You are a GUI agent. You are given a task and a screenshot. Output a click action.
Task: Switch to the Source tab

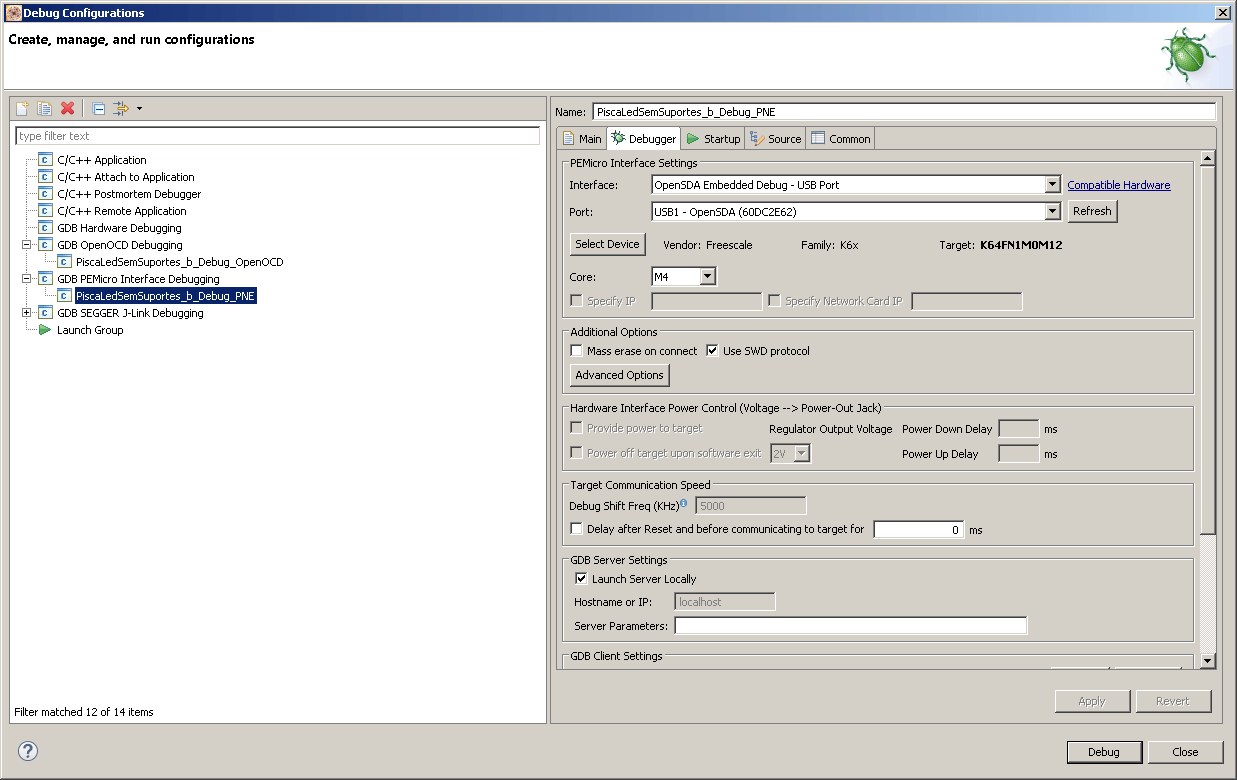pos(776,139)
